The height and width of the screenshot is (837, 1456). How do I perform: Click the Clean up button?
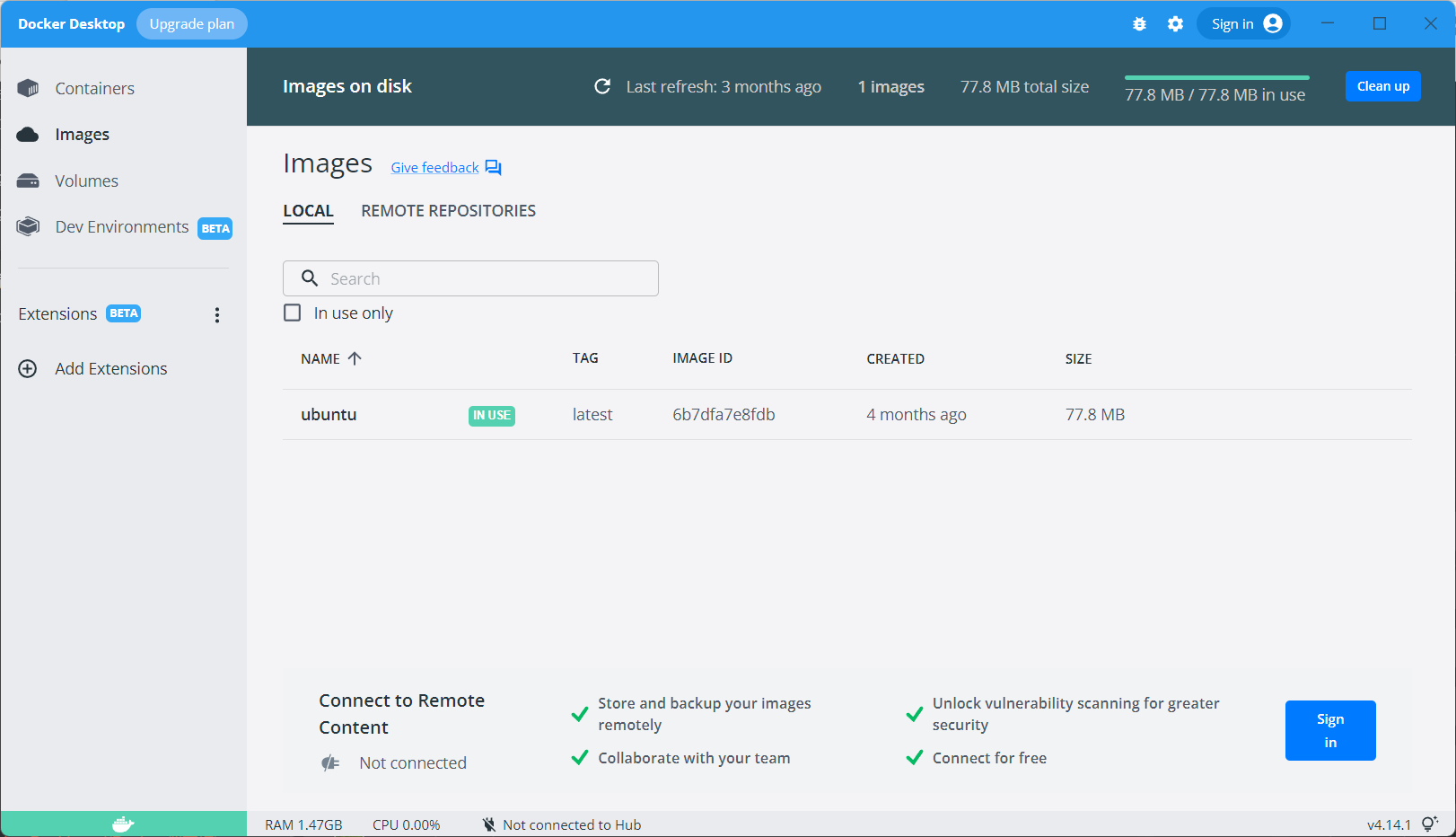tap(1382, 86)
